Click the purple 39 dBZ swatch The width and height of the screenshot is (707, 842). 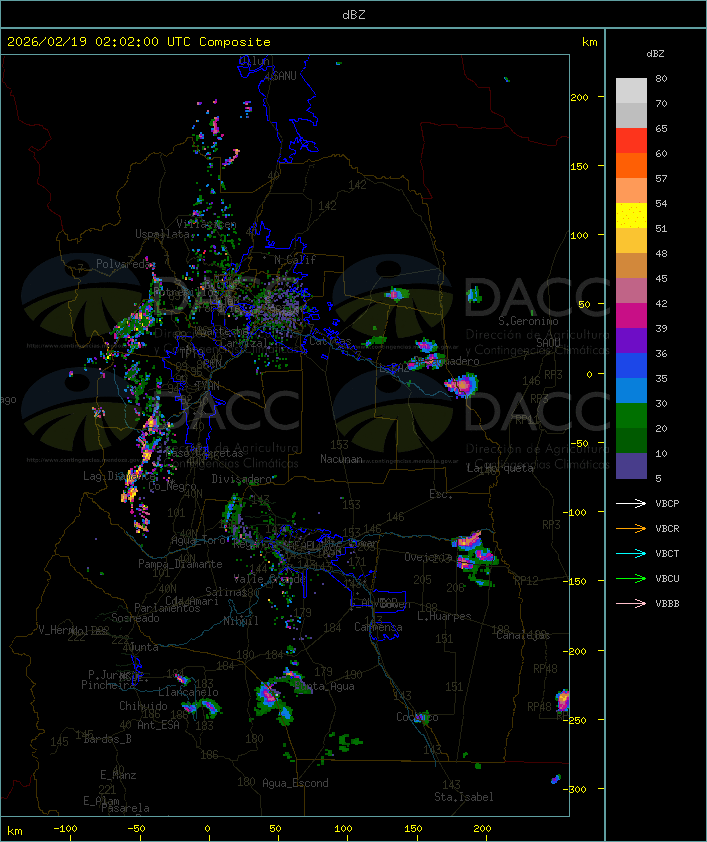click(x=631, y=340)
